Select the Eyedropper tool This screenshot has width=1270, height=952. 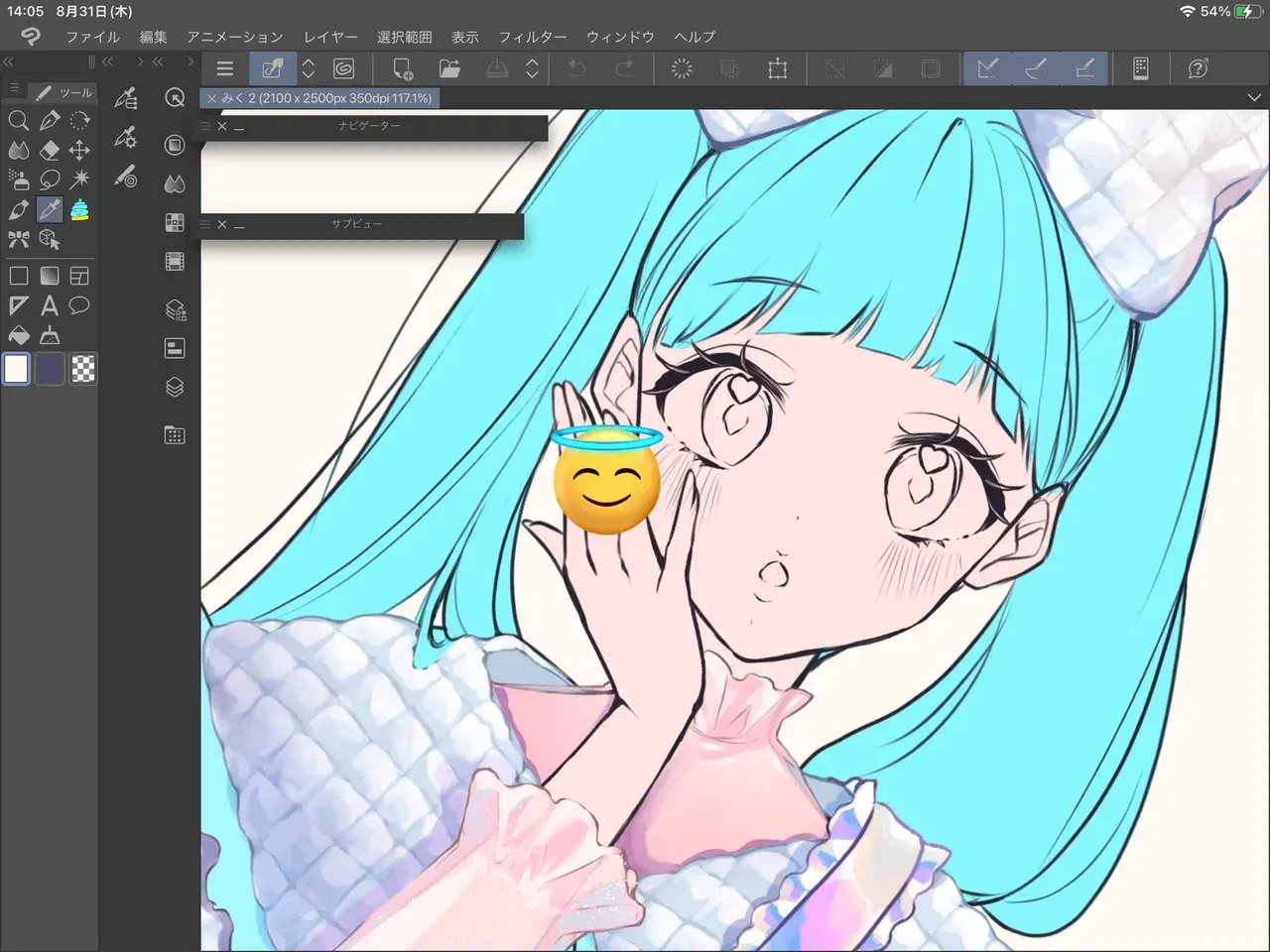click(49, 210)
